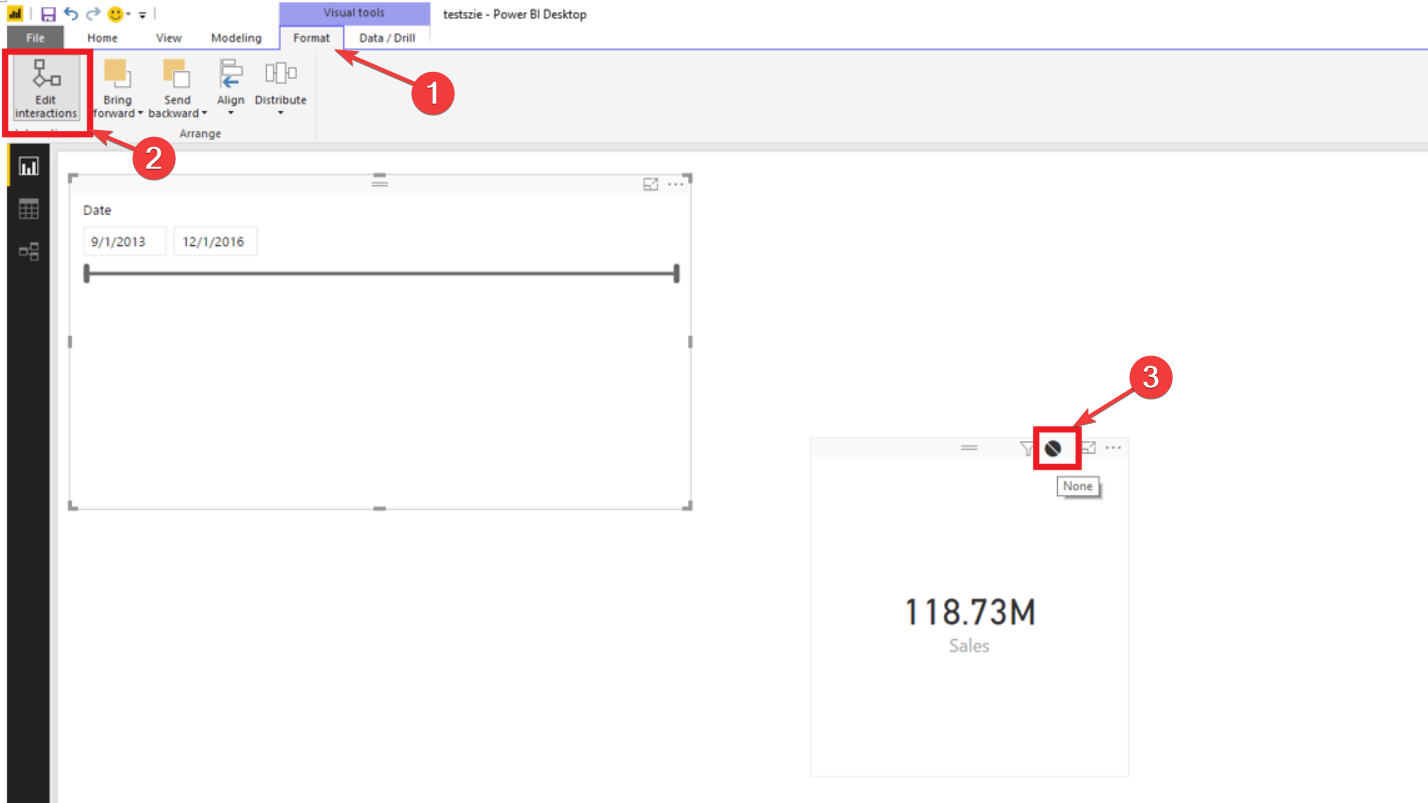Redo the last undone action
1428x803 pixels.
pos(92,14)
